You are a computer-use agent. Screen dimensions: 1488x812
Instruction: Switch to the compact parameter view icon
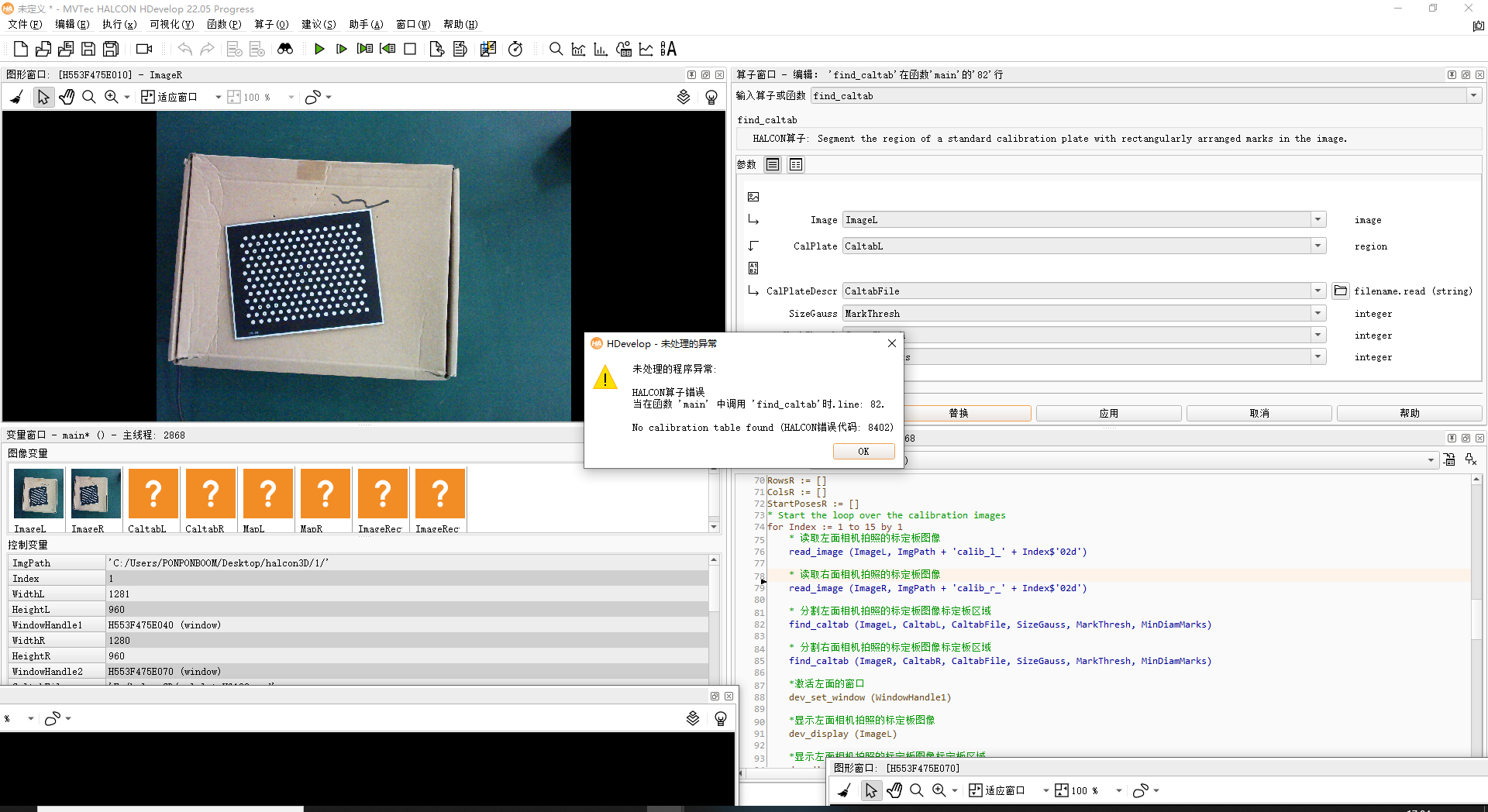(773, 164)
